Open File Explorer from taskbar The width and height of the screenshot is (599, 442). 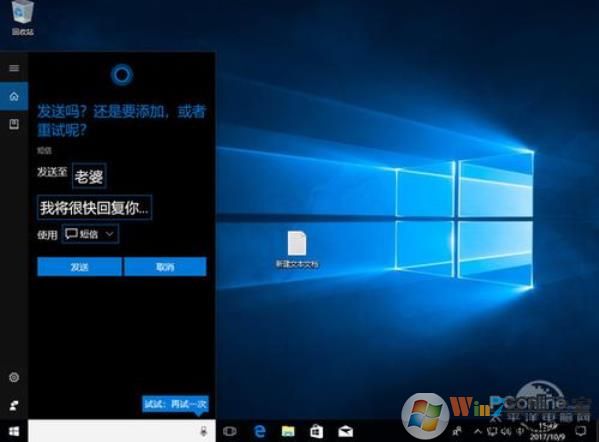[x=288, y=431]
